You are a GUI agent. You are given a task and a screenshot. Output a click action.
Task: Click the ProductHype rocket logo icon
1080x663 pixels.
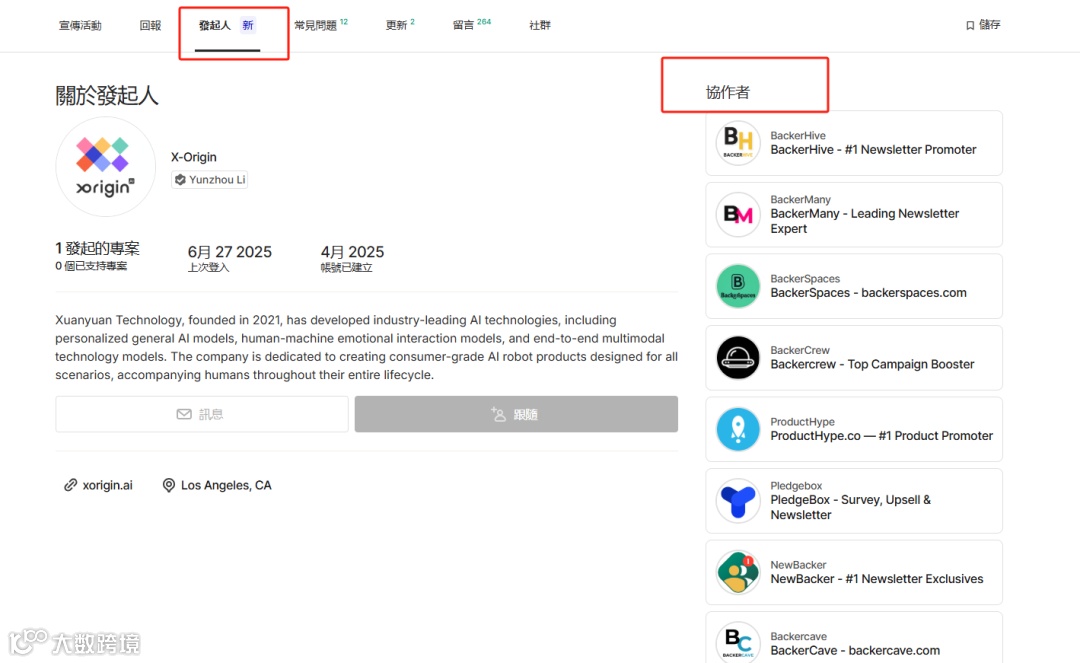738,430
